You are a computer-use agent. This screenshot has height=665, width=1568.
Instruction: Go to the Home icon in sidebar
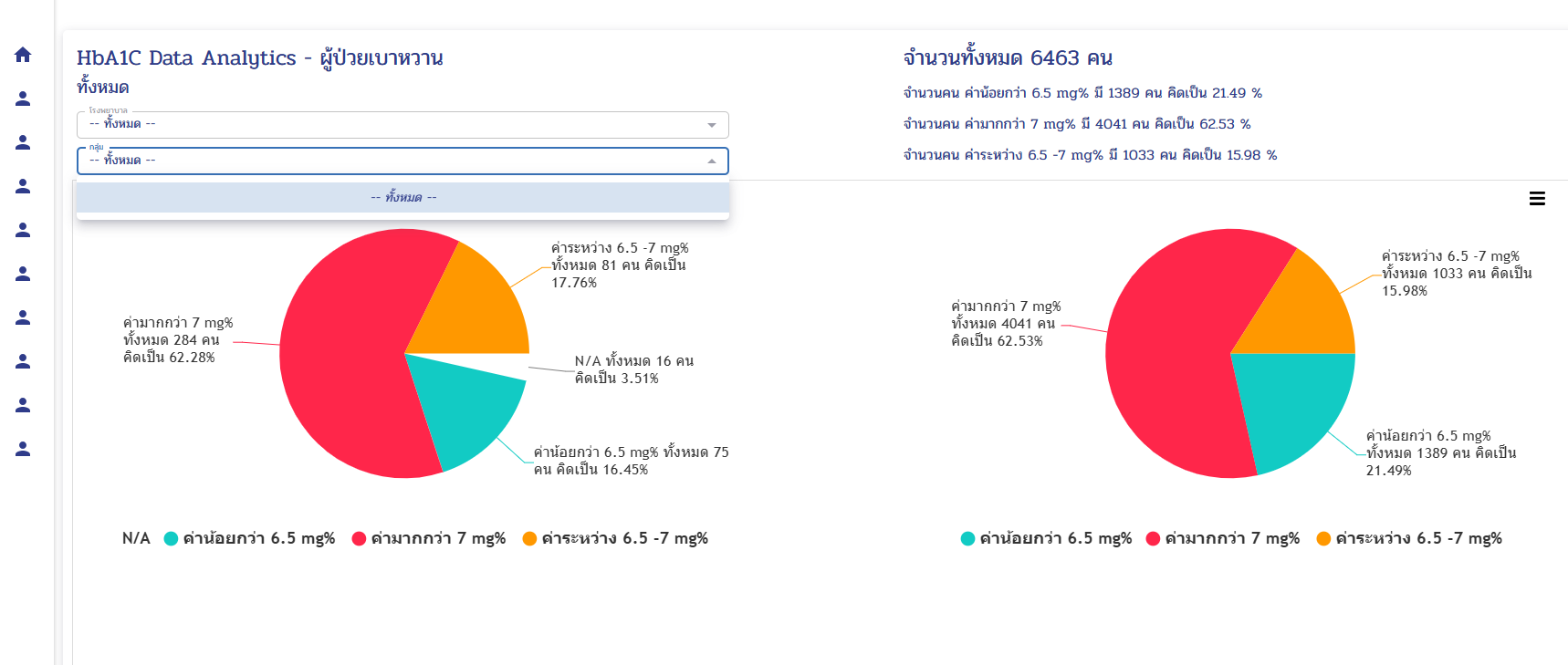coord(23,55)
